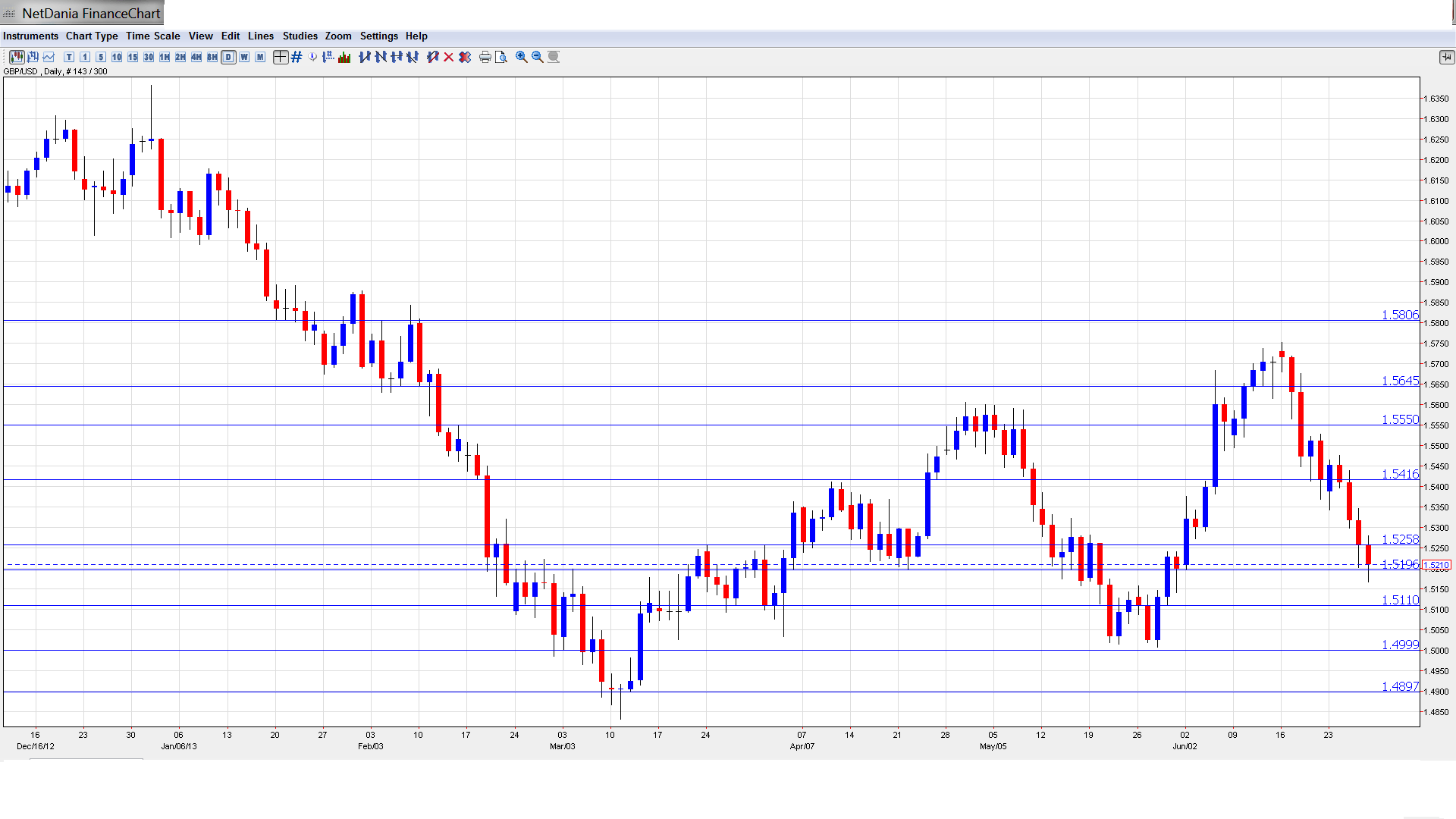Click the zoom out magnifier icon
Image resolution: width=1456 pixels, height=819 pixels.
[x=538, y=57]
